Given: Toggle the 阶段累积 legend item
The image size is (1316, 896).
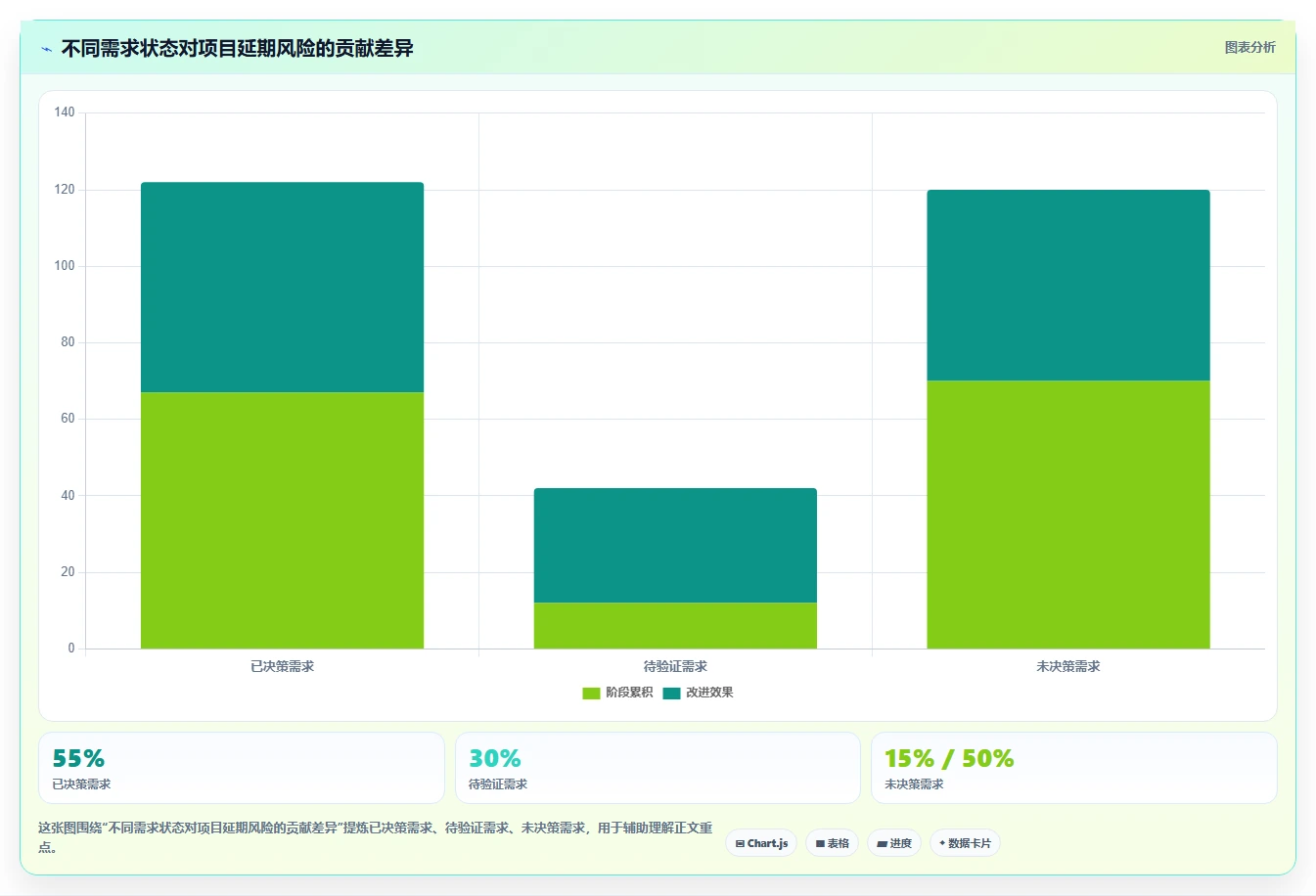Looking at the screenshot, I should [617, 693].
